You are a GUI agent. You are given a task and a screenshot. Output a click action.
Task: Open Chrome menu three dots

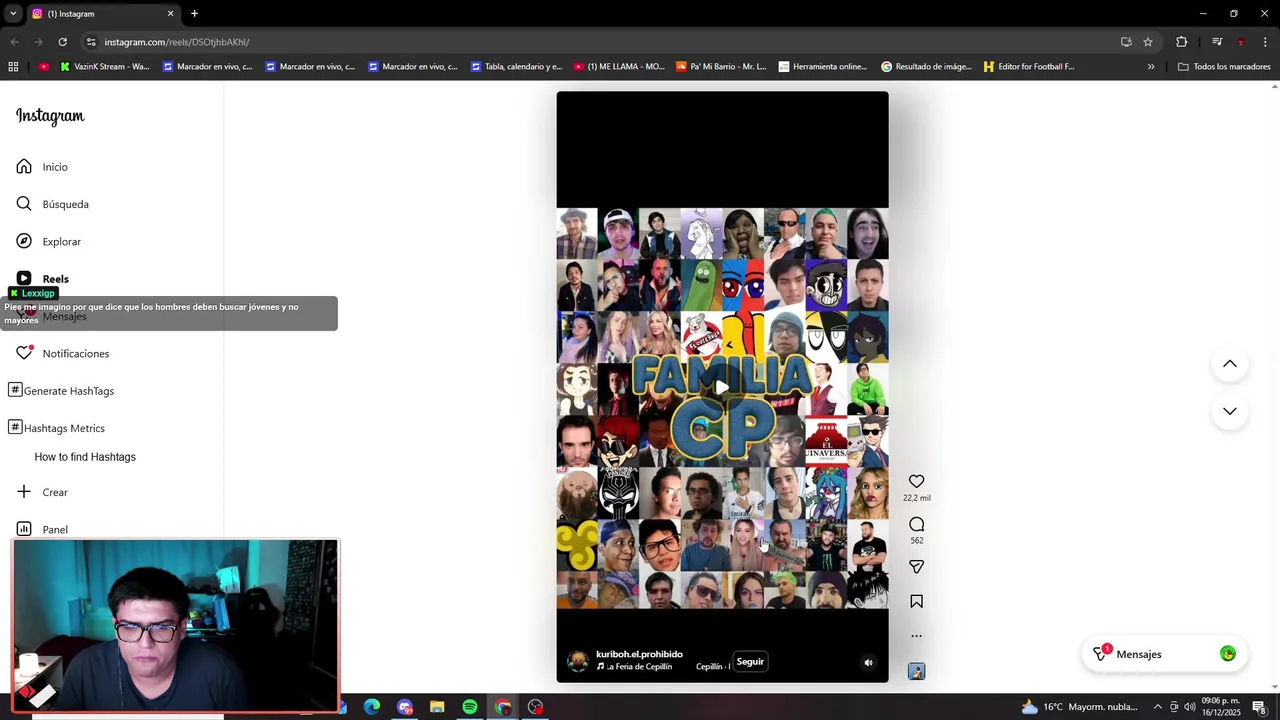1265,42
